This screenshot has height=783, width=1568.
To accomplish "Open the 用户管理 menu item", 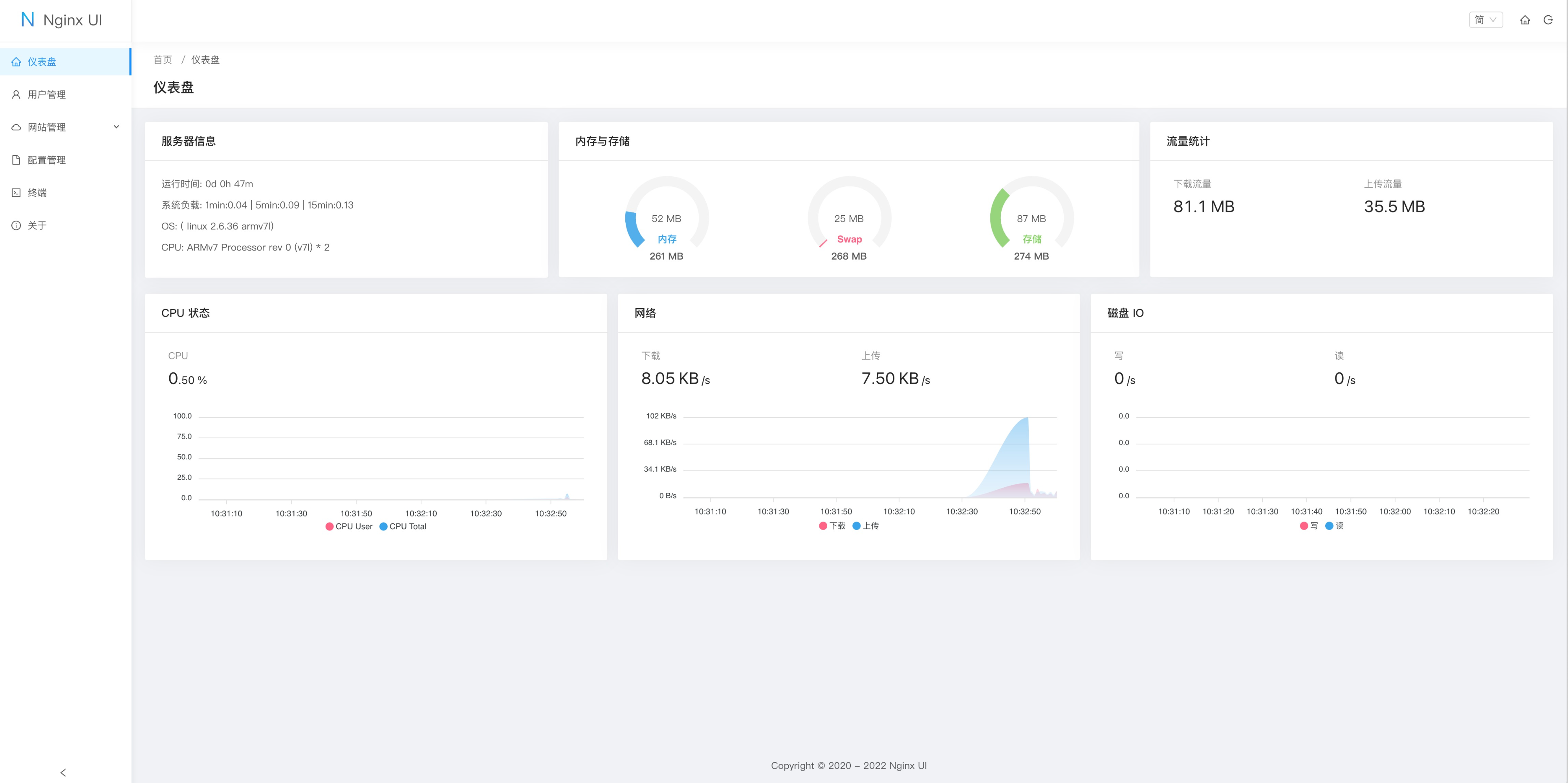I will pos(47,94).
